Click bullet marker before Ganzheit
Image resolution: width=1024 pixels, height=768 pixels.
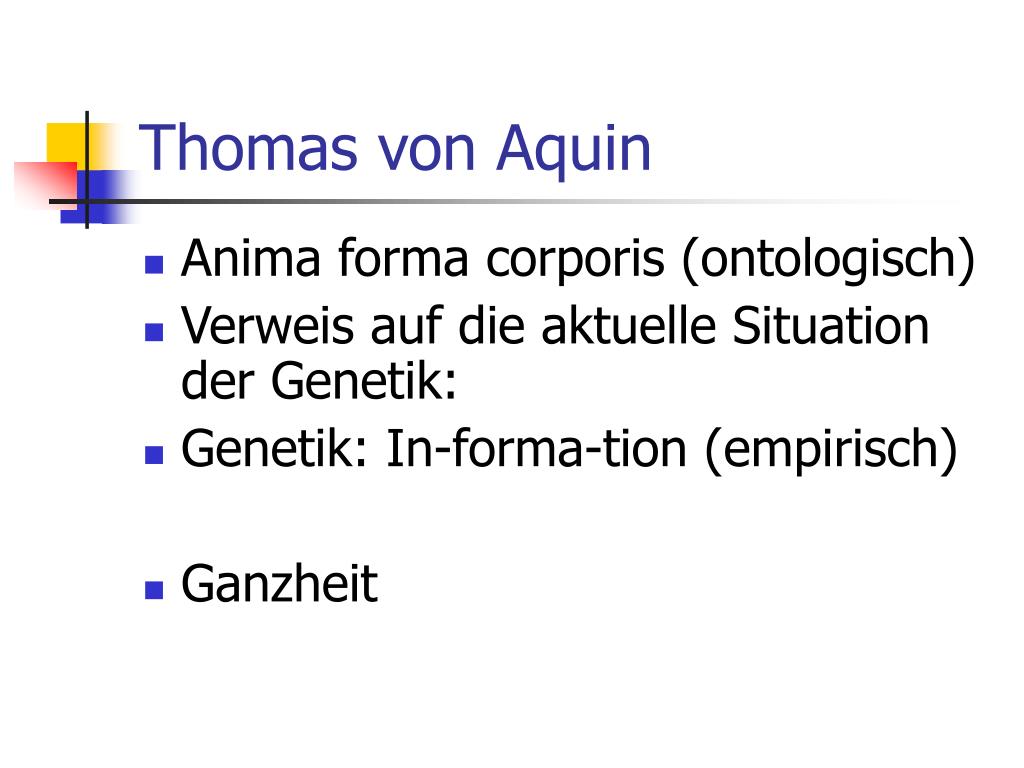tap(154, 590)
